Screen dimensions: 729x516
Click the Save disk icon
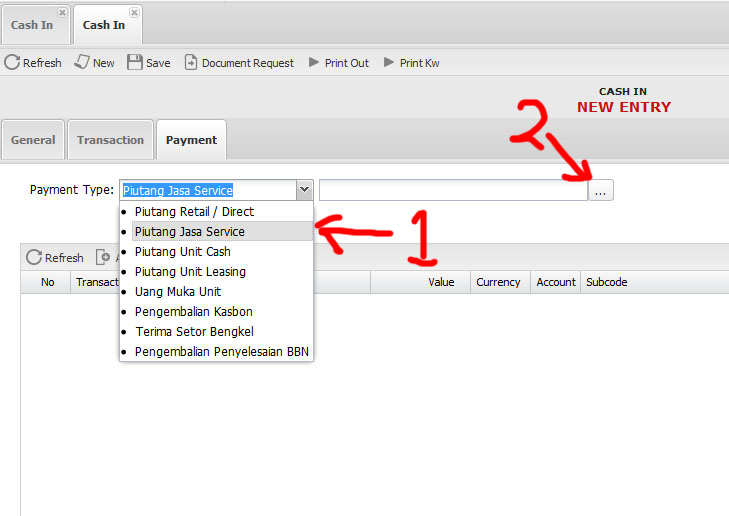coord(135,63)
